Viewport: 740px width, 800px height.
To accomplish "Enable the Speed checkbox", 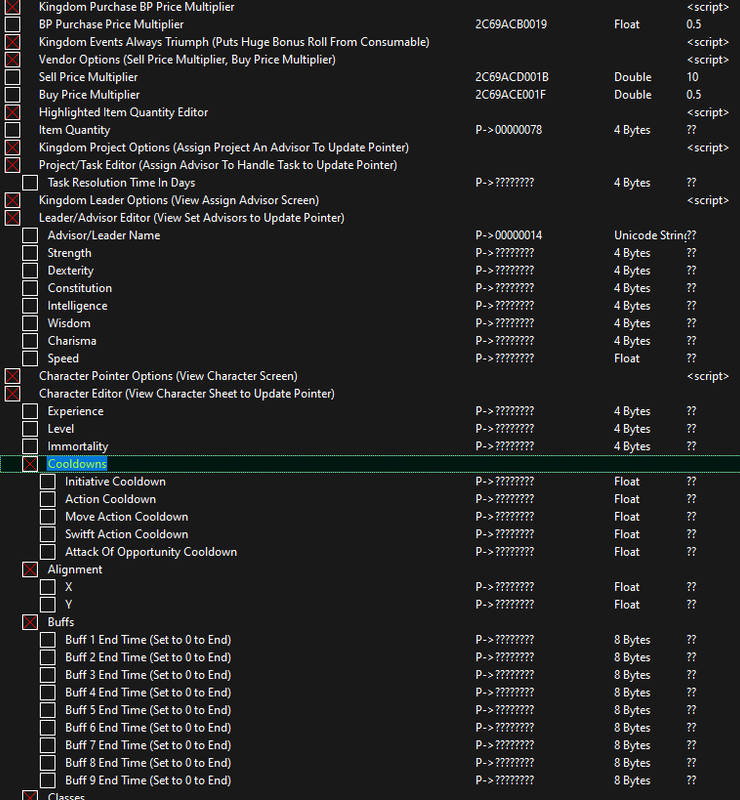I will pos(30,359).
